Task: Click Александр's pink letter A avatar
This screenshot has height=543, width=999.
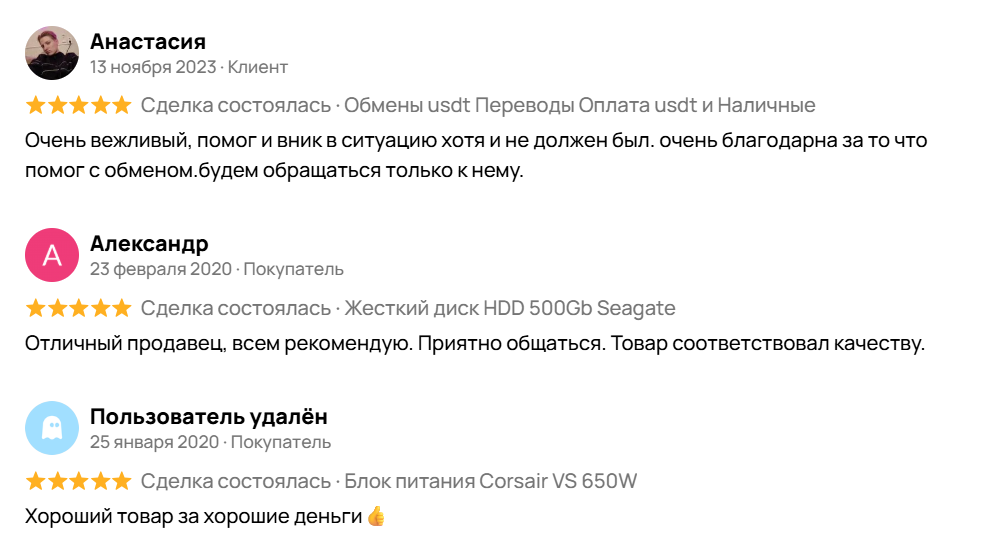Action: coord(52,255)
